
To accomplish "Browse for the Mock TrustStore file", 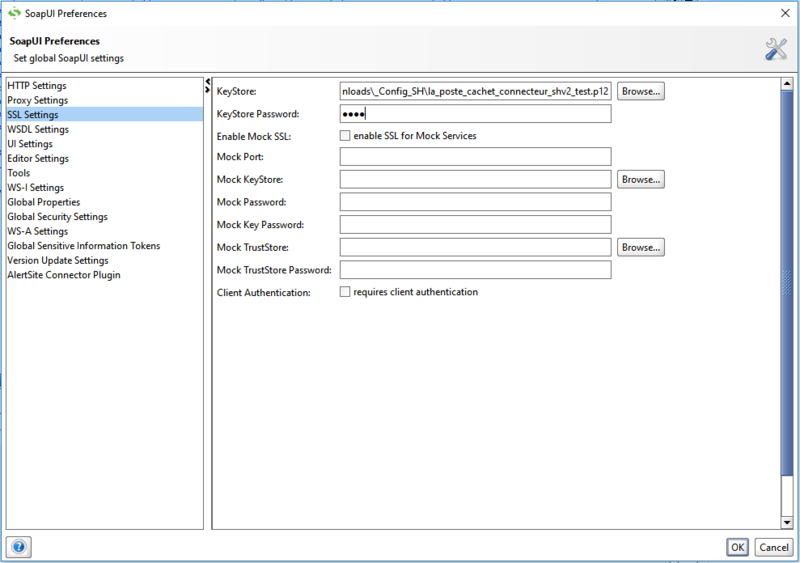I will point(641,248).
